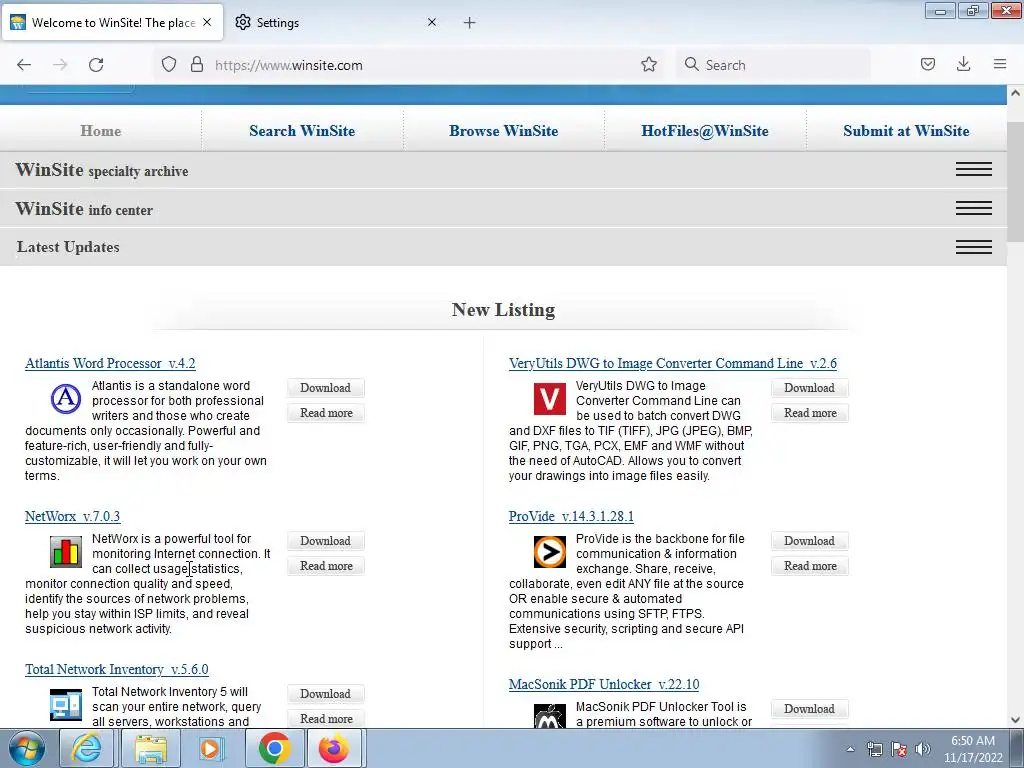Click the scrollbar up arrow

coord(1015,93)
